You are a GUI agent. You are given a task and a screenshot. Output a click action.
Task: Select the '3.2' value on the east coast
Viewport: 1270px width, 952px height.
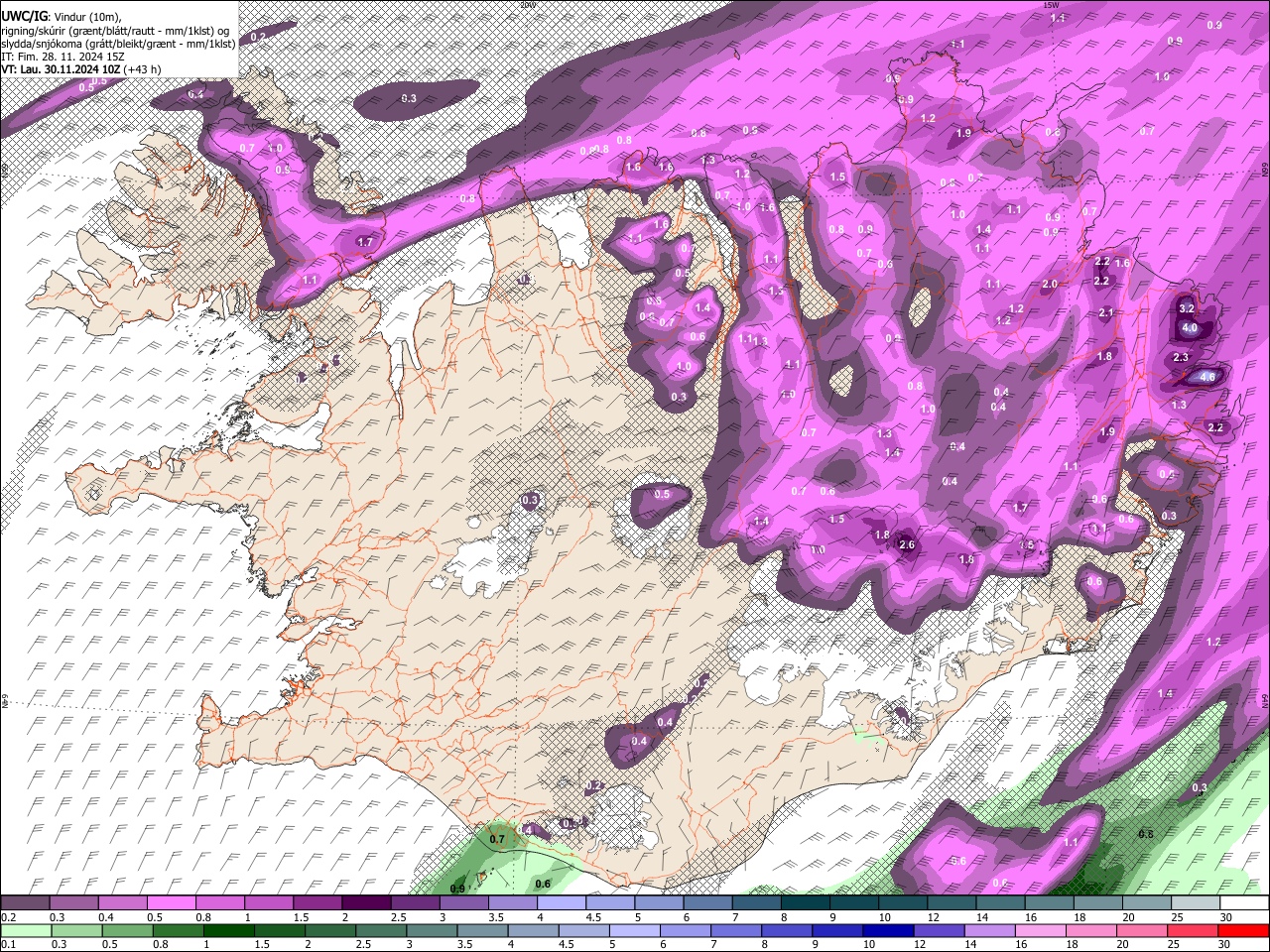(1187, 309)
